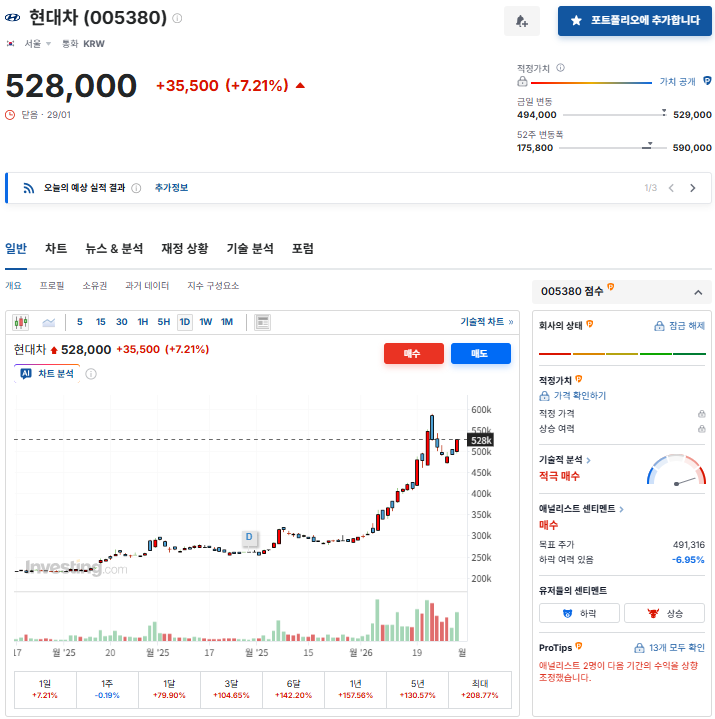This screenshot has height=719, width=715.
Task: Go to next banner item arrow
Action: pos(693,188)
